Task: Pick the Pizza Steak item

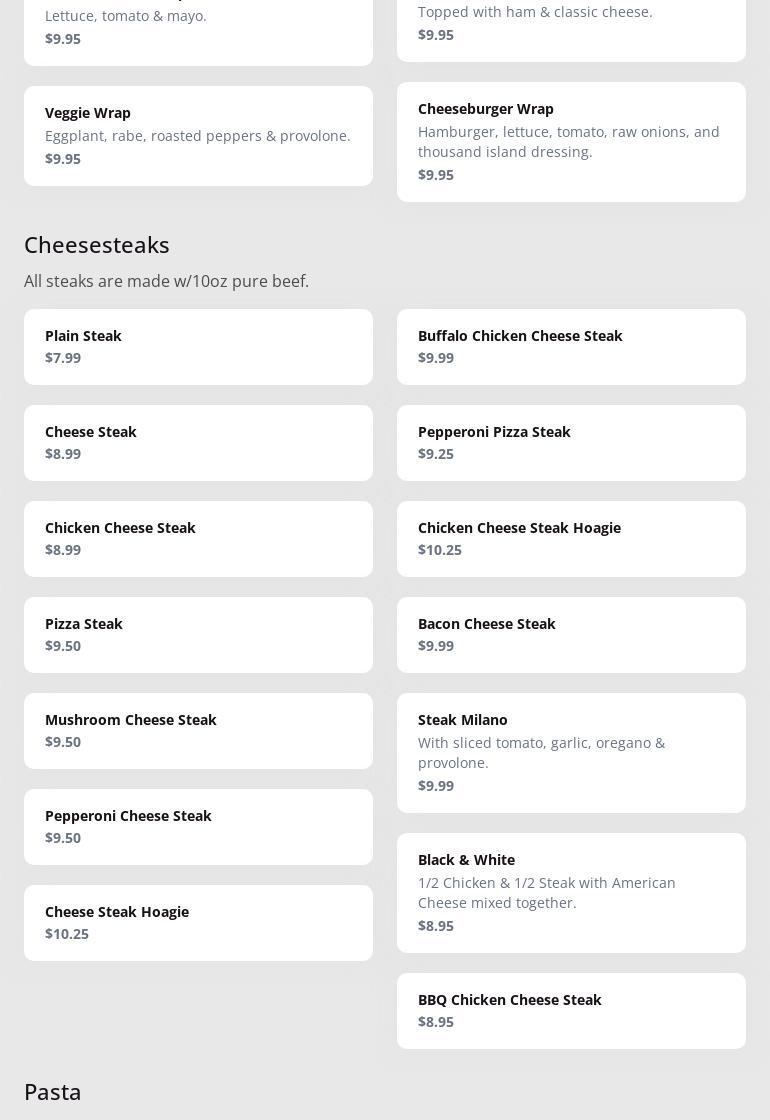Action: pyautogui.click(x=198, y=635)
